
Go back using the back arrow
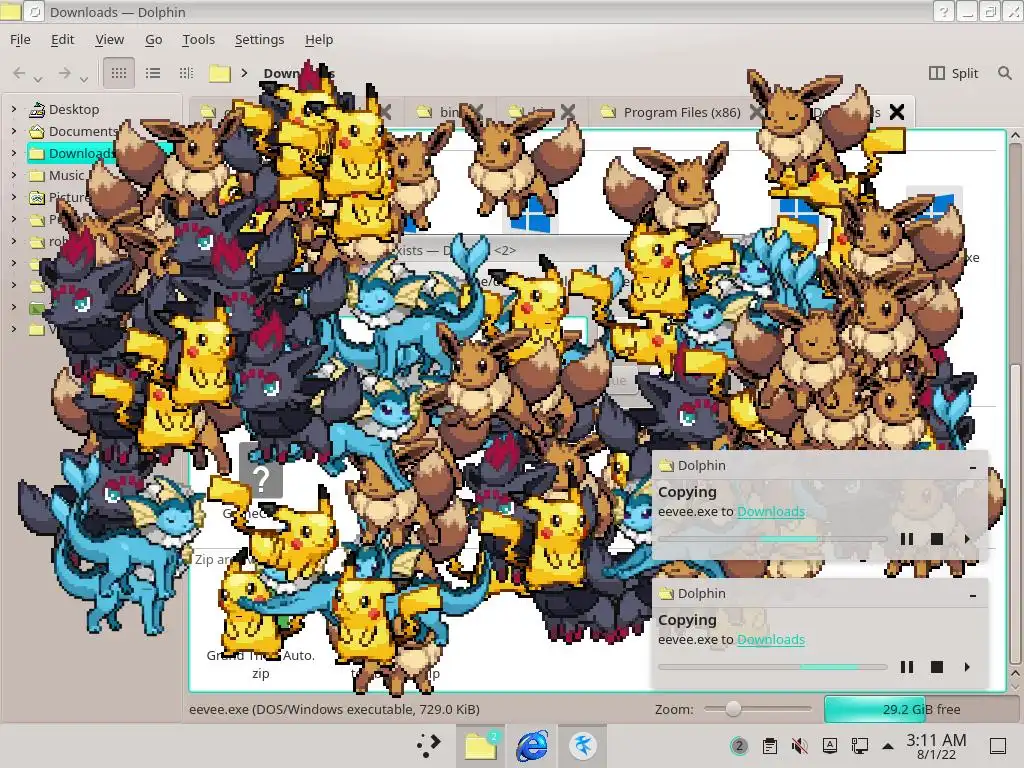pos(20,73)
